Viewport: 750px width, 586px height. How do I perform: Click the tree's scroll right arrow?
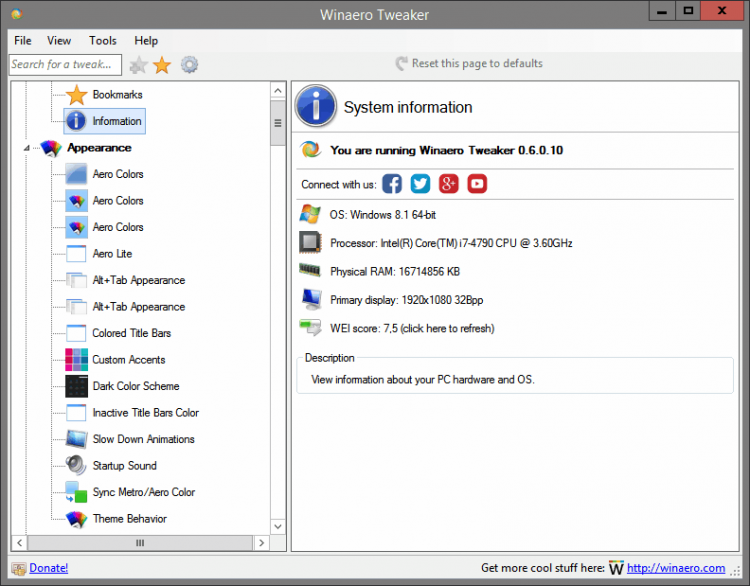pyautogui.click(x=261, y=543)
